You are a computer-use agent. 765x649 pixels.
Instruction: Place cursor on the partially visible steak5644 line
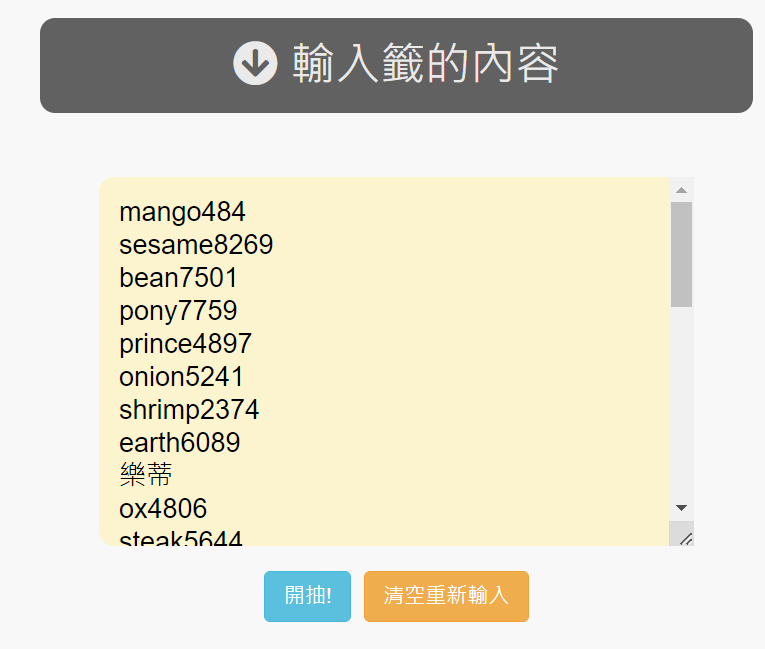point(181,538)
